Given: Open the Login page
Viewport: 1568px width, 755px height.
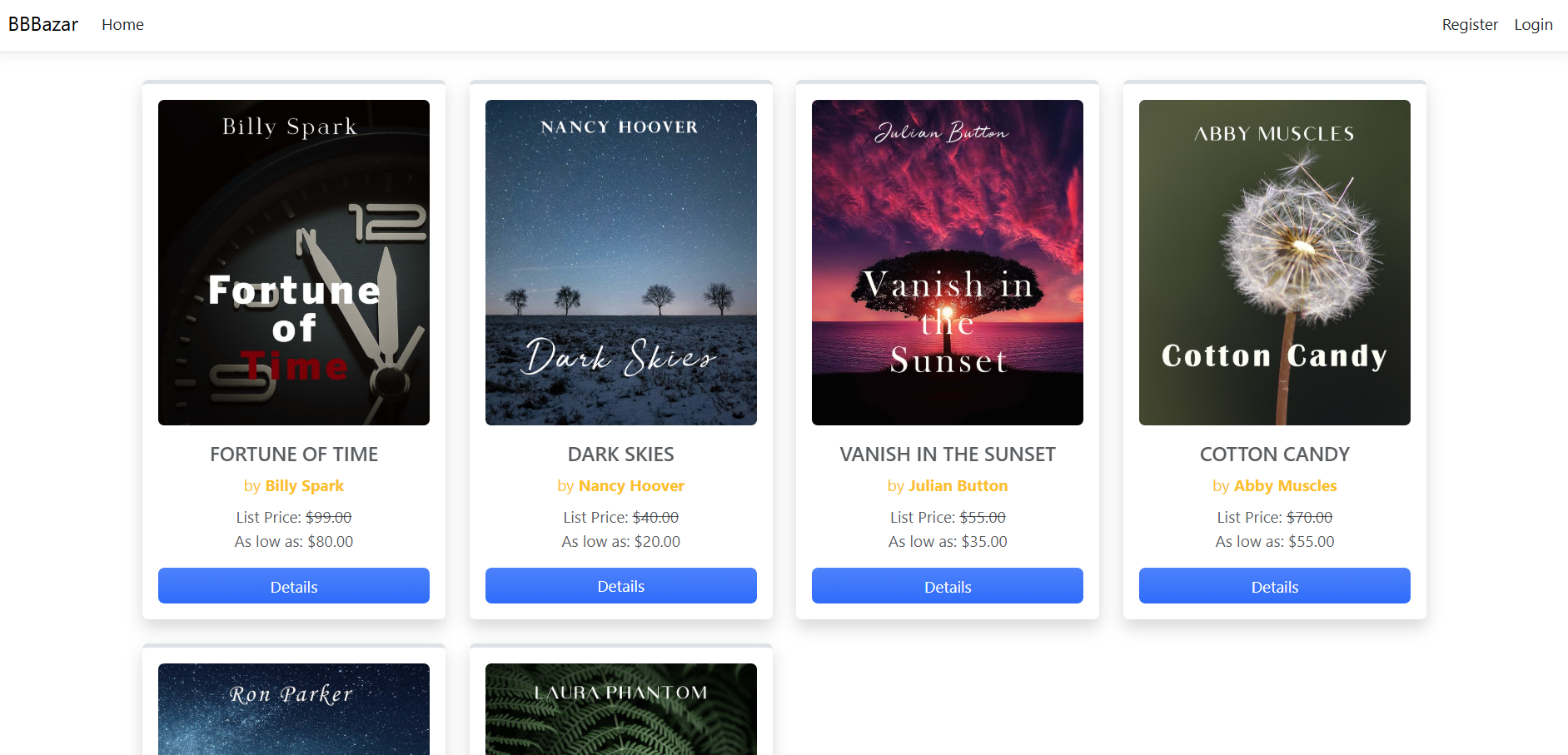Looking at the screenshot, I should (x=1533, y=25).
